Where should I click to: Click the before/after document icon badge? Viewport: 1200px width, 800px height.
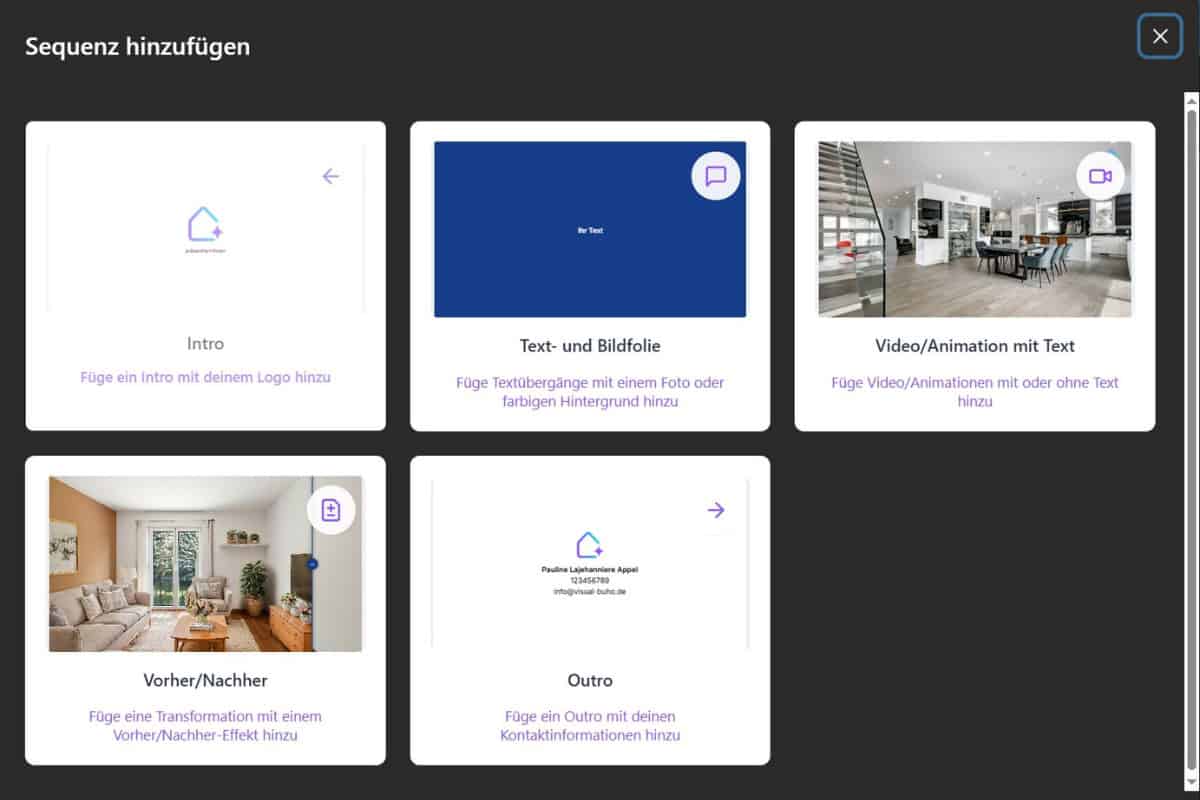331,511
